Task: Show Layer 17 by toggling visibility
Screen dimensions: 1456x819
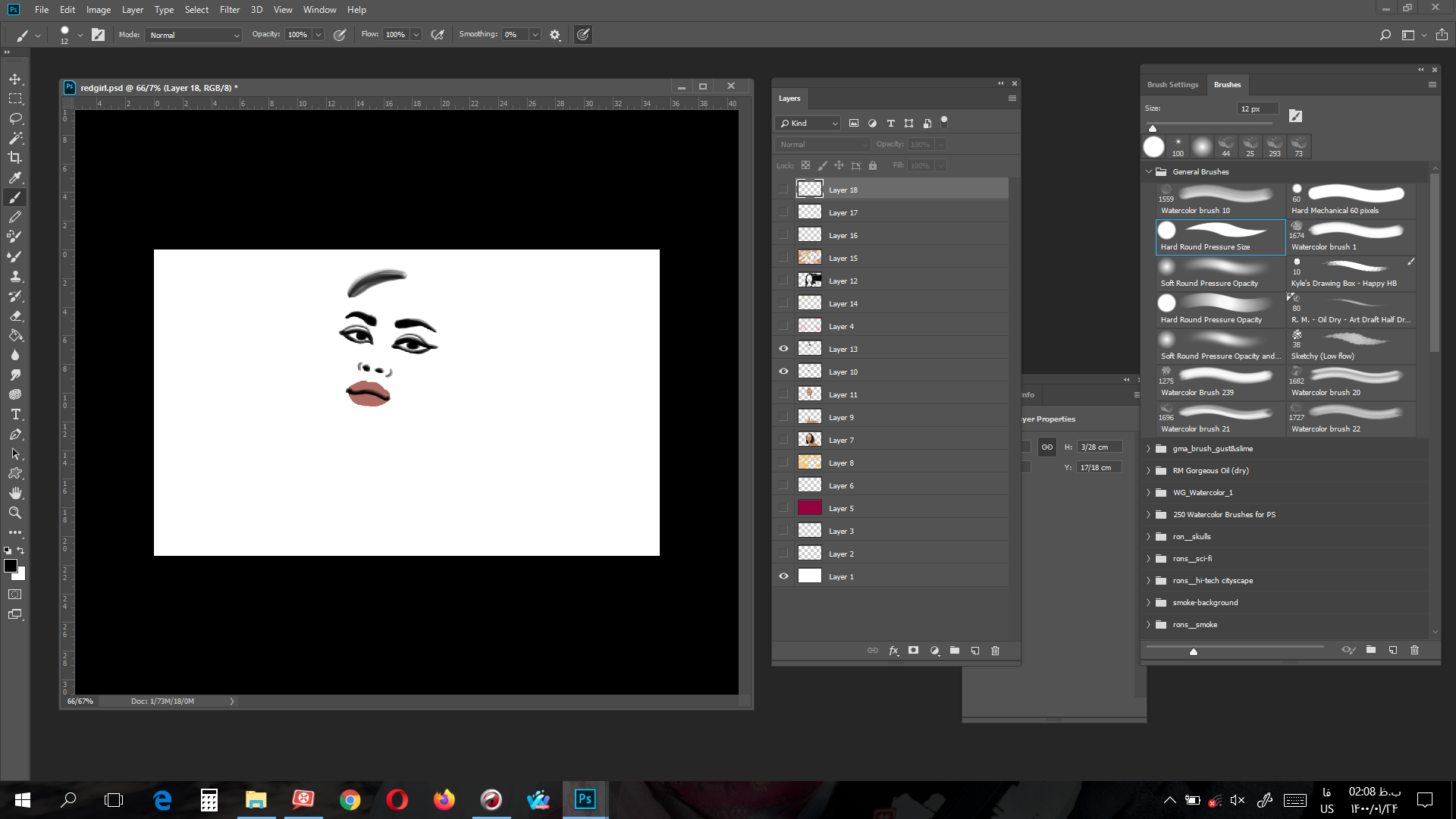Action: coord(783,212)
